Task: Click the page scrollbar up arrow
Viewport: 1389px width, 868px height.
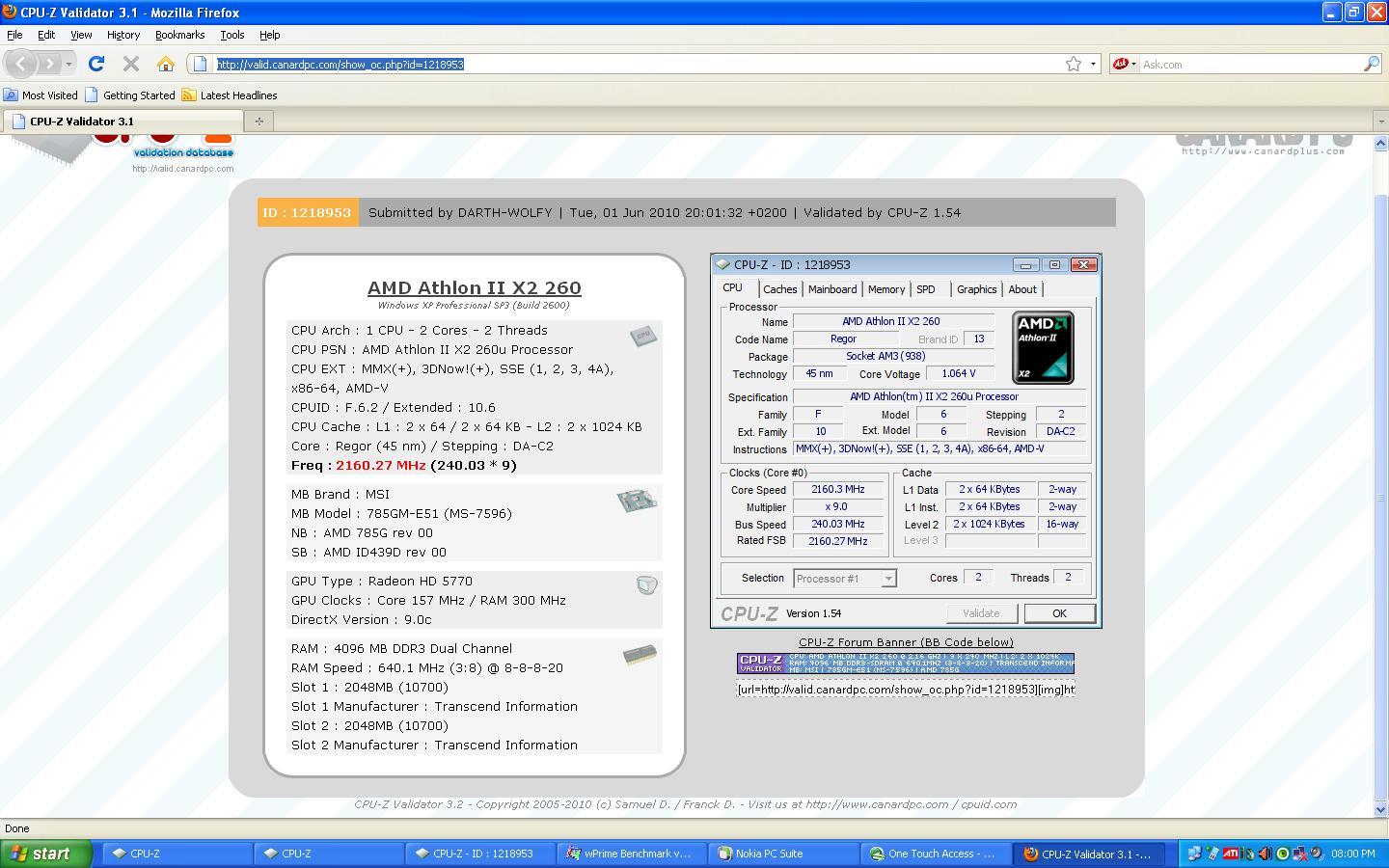Action: tap(1379, 143)
